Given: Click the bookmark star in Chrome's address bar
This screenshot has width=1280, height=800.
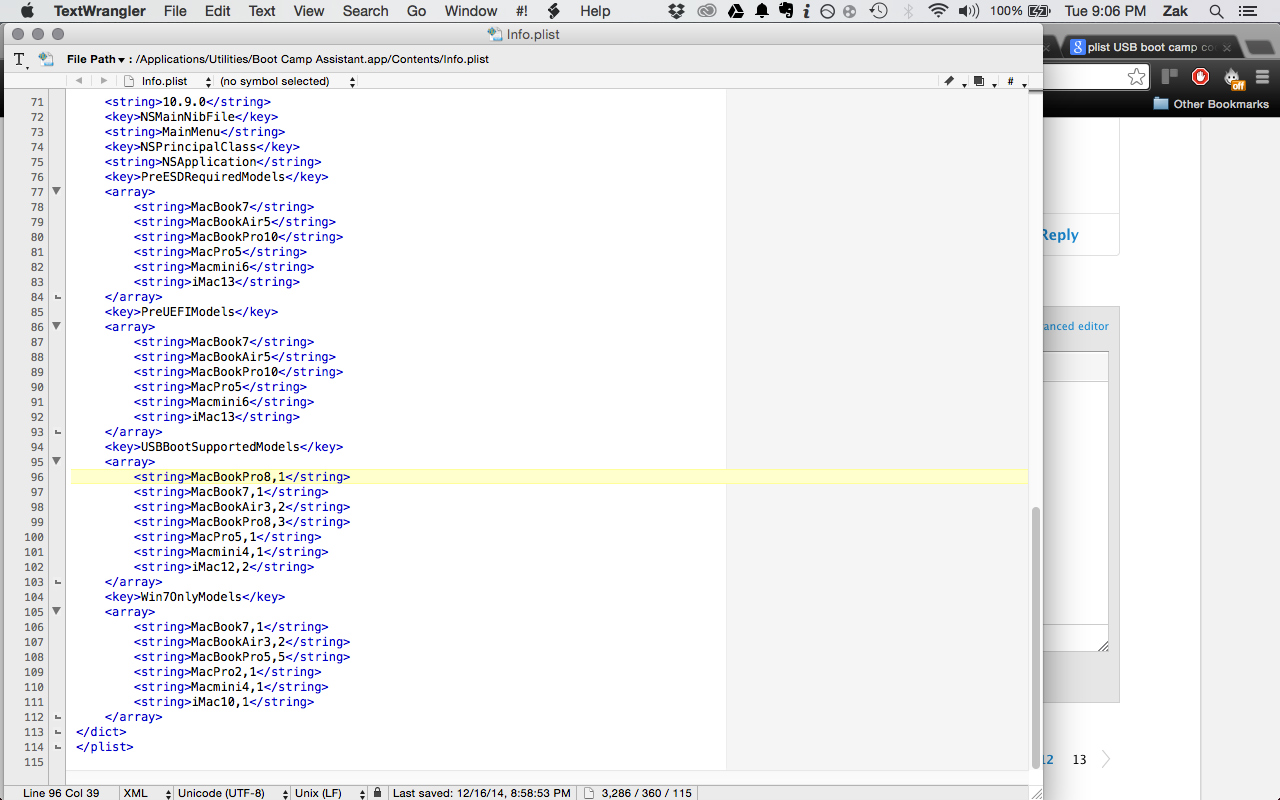Looking at the screenshot, I should point(1136,77).
